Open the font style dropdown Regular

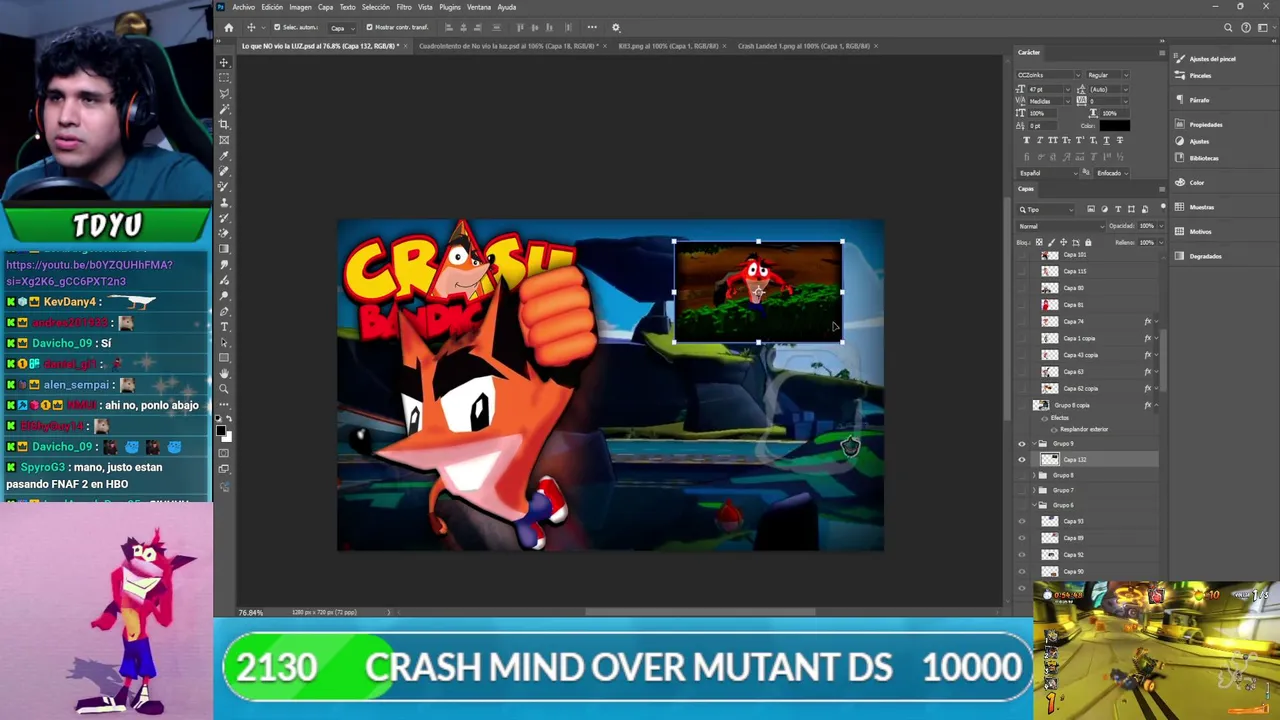click(x=1108, y=75)
